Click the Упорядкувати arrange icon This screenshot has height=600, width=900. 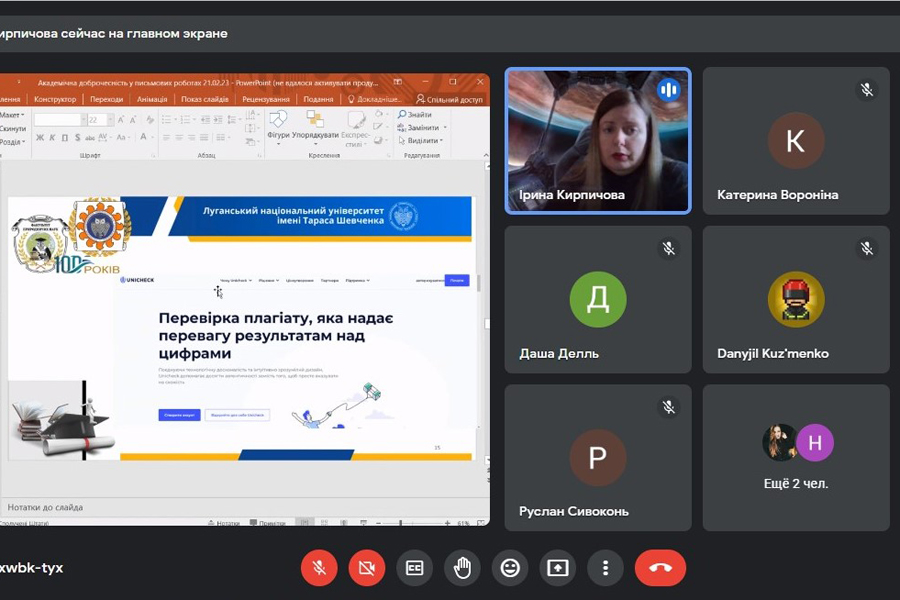pyautogui.click(x=314, y=126)
